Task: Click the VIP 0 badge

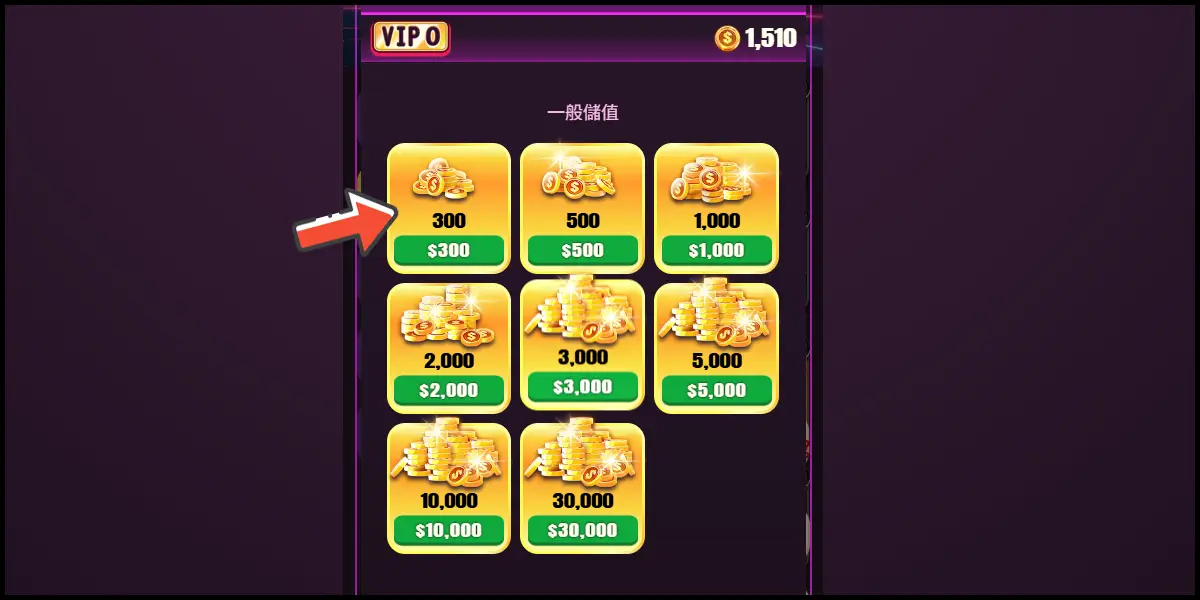Action: click(x=410, y=38)
